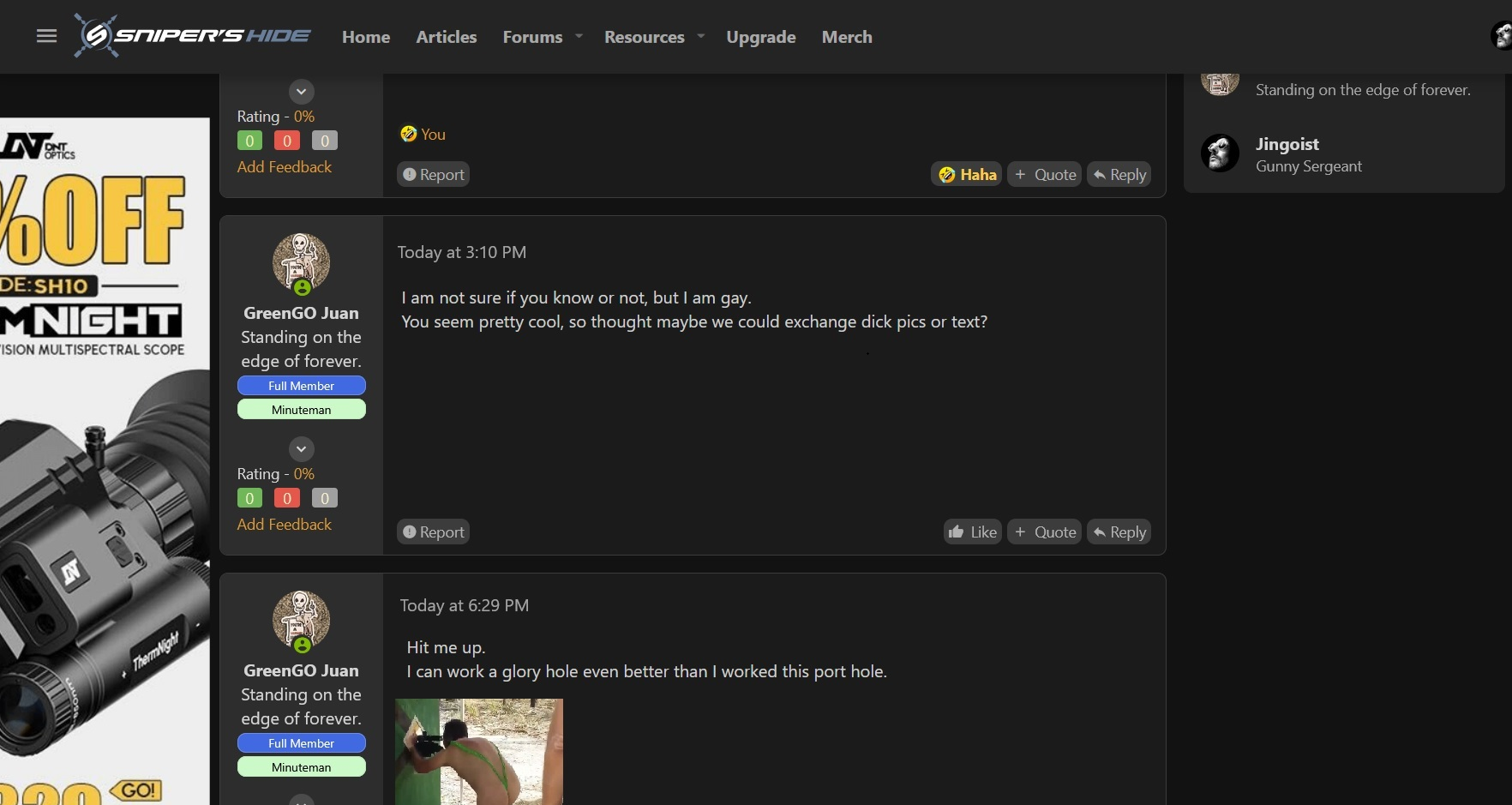1512x805 pixels.
Task: Open GreenGO Juan profile name in 3:10 PM post
Action: click(301, 313)
